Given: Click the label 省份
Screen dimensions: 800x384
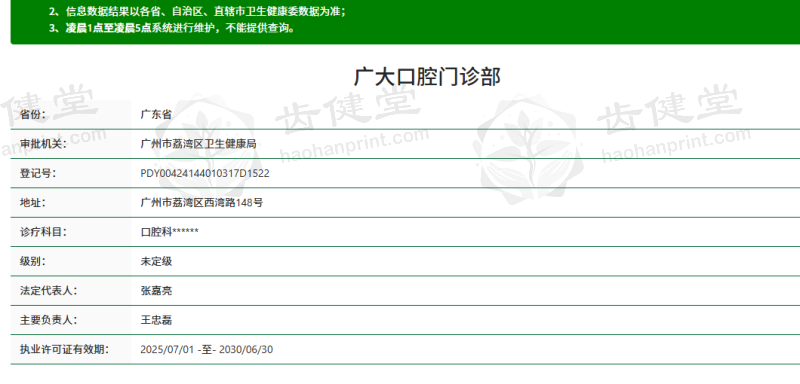Looking at the screenshot, I should point(33,115).
